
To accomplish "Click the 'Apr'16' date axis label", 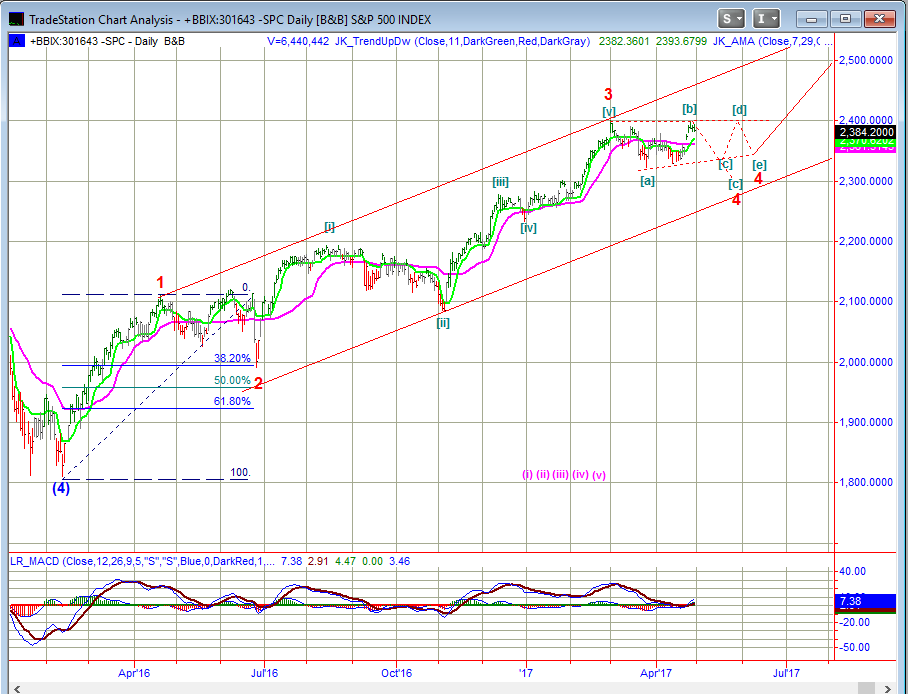I will click(x=134, y=673).
